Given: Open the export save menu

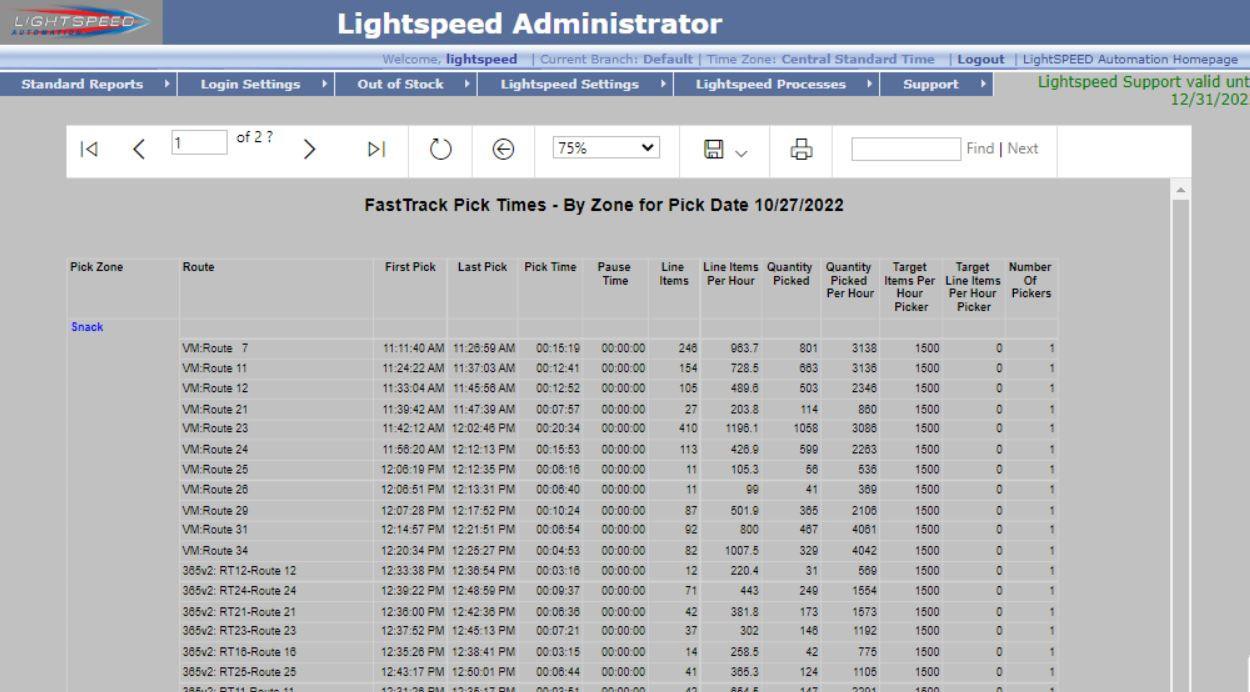Looking at the screenshot, I should pyautogui.click(x=726, y=149).
